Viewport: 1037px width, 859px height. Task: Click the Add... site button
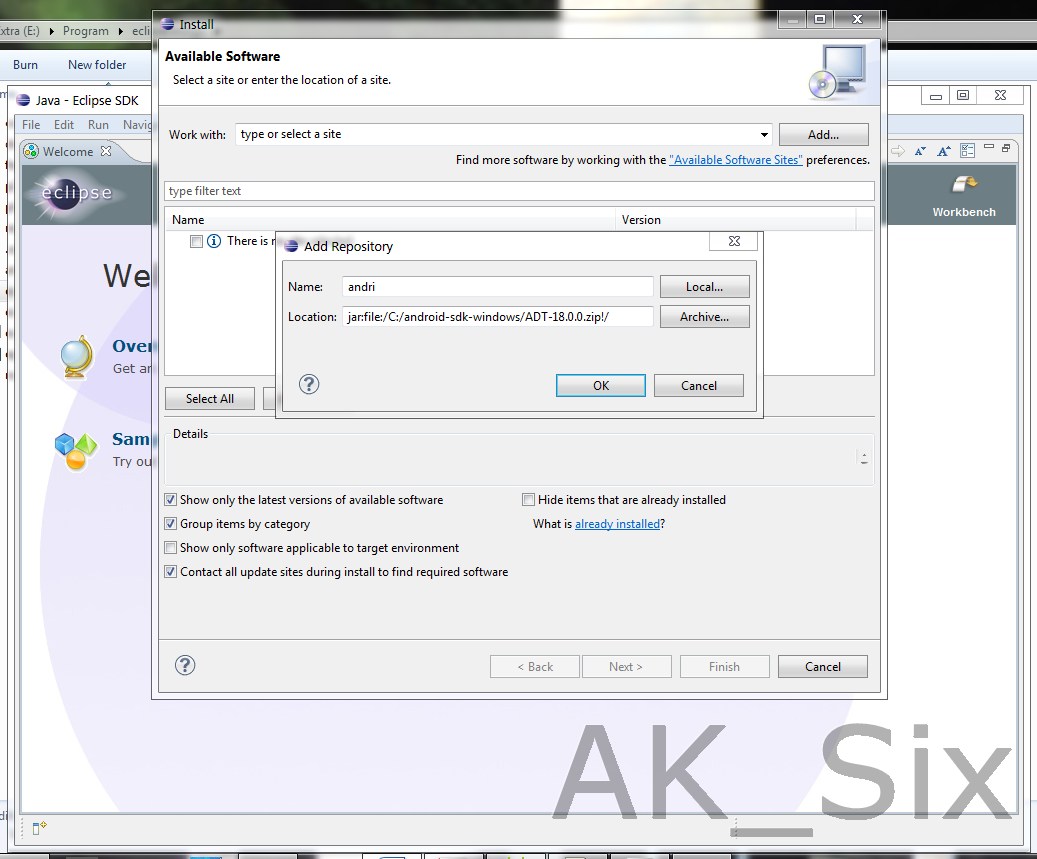(x=823, y=134)
